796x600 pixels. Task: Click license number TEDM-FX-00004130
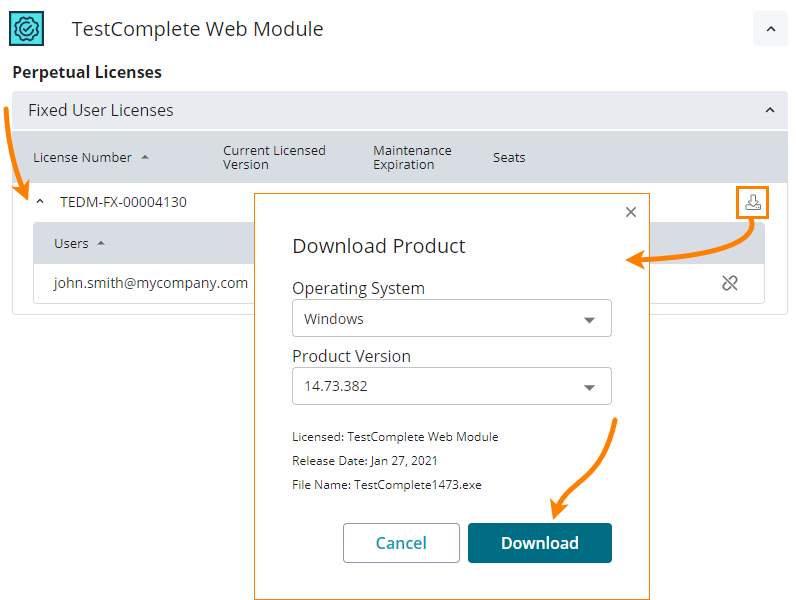(x=123, y=202)
